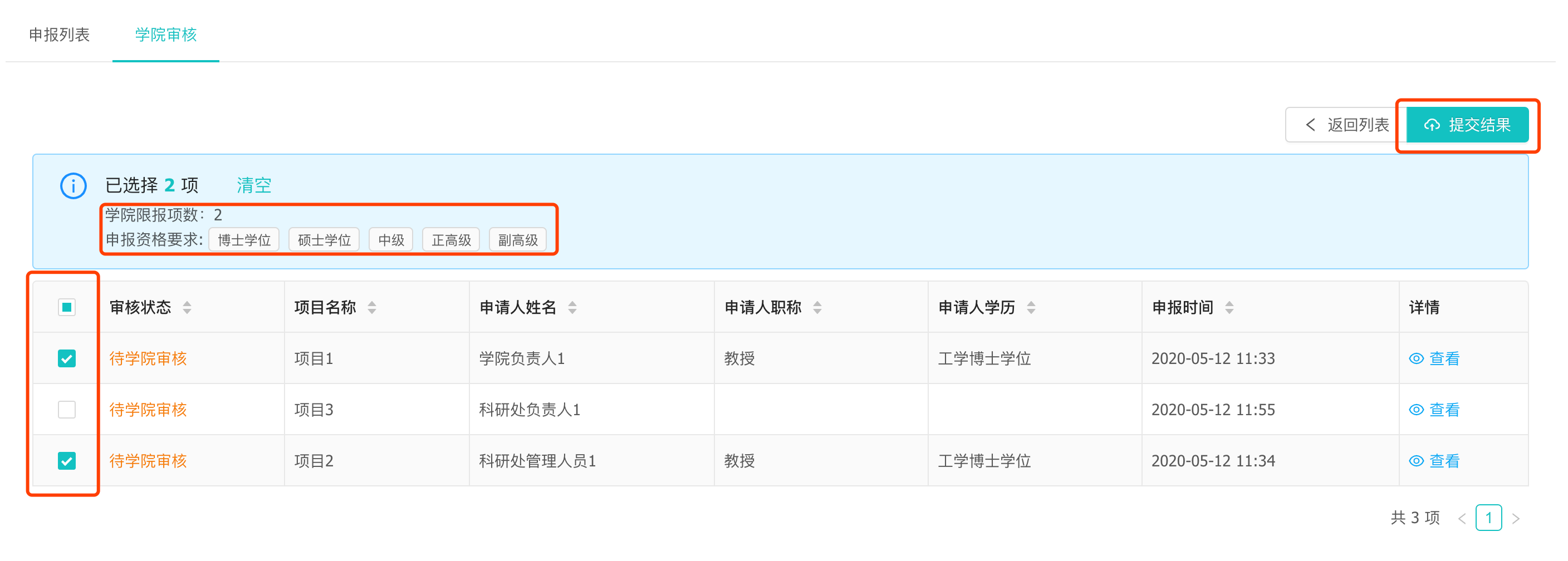Select the 学院审核 tab

pyautogui.click(x=165, y=35)
